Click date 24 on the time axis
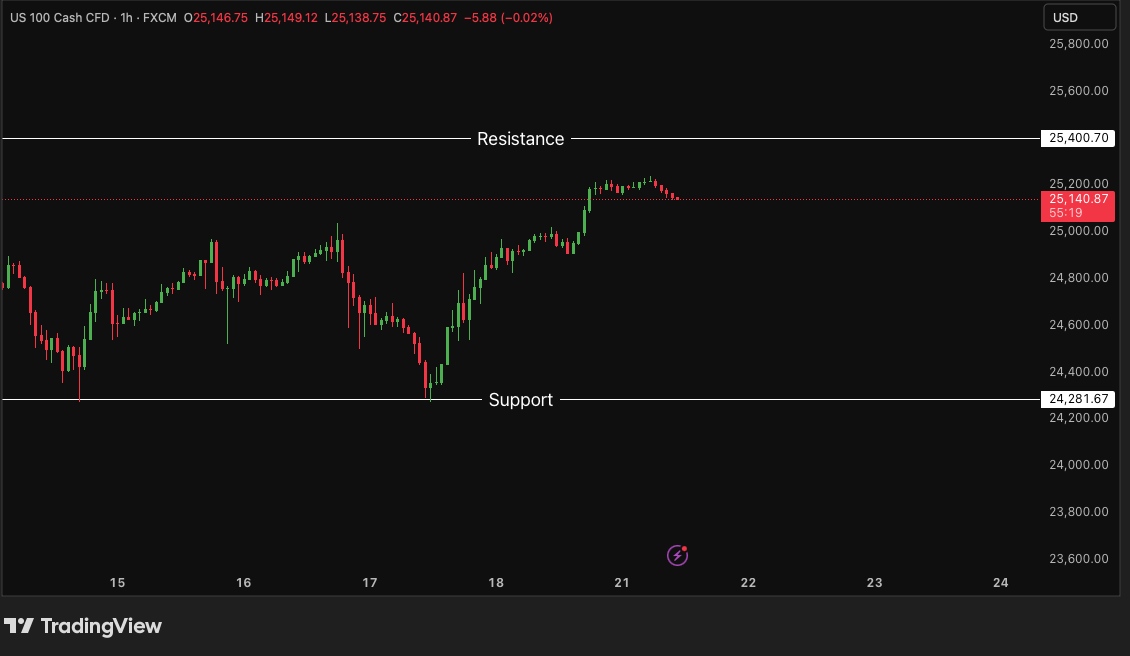This screenshot has height=656, width=1130. (x=1001, y=583)
